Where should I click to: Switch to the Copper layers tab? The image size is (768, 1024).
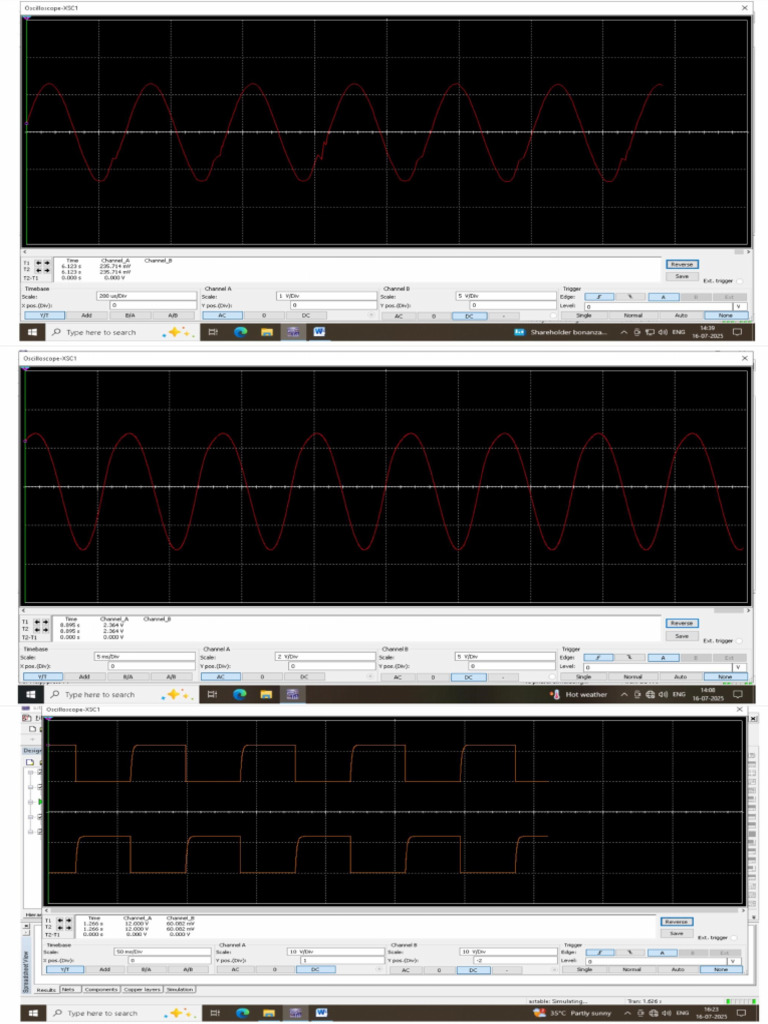click(142, 989)
